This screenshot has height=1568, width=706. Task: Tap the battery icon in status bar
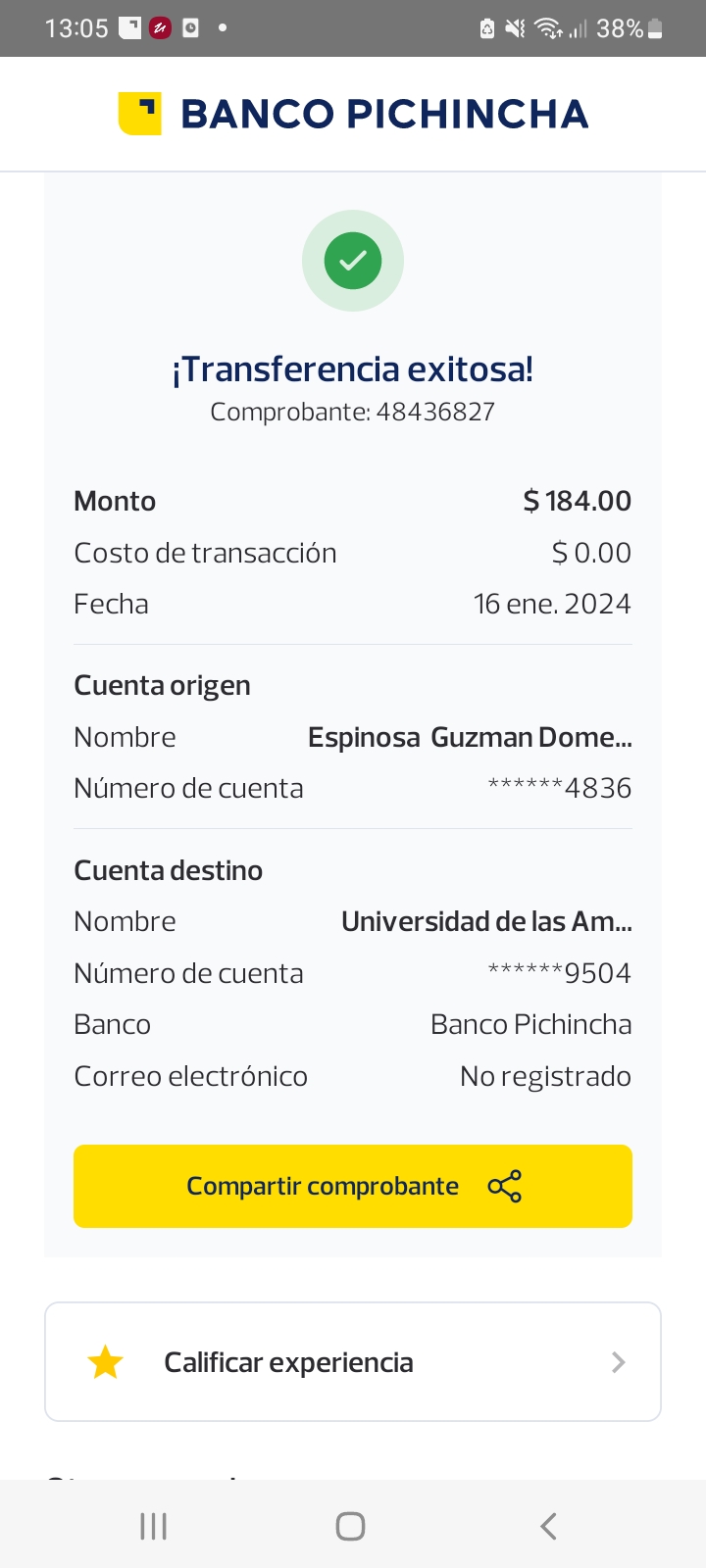point(656,29)
